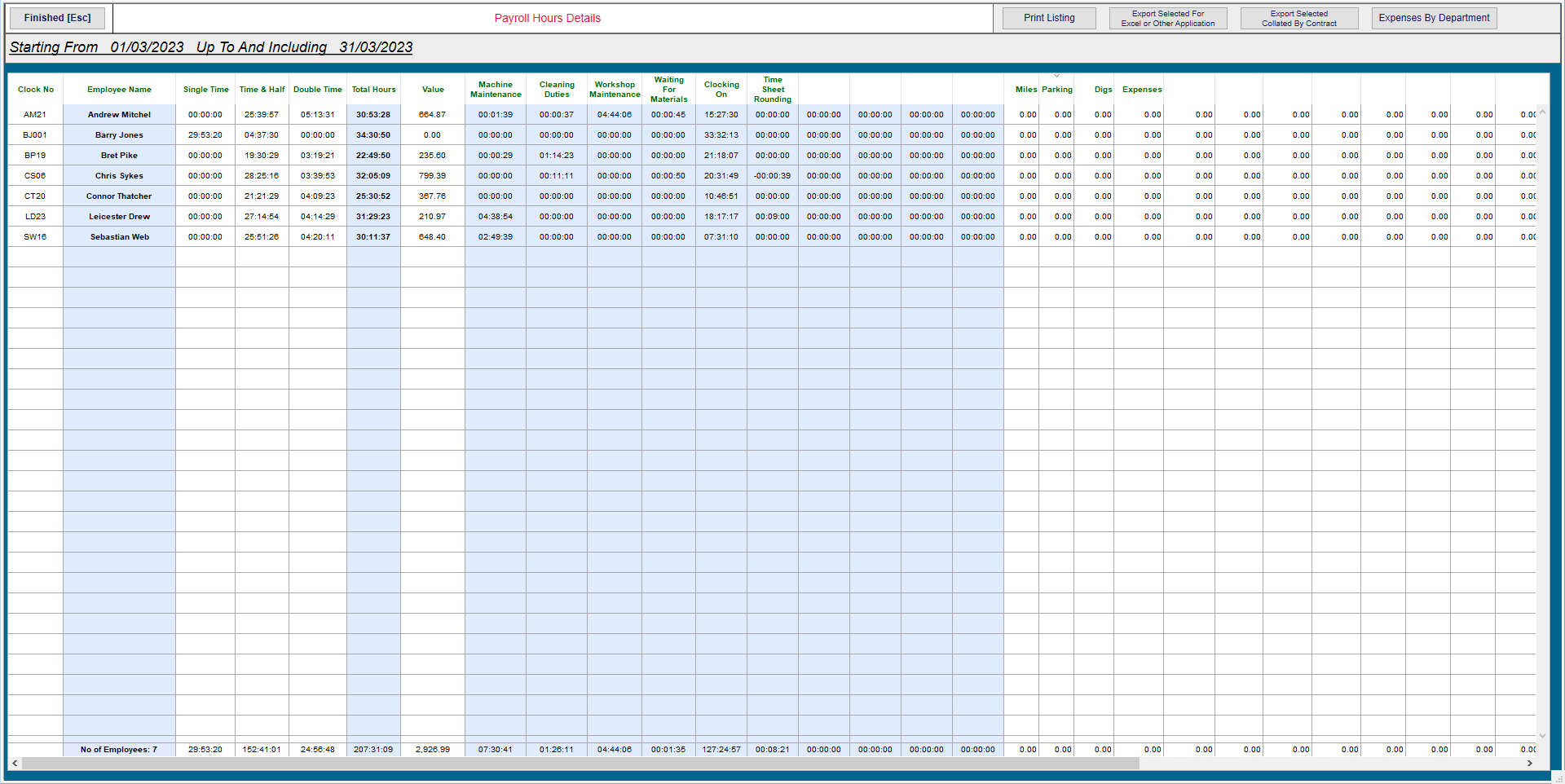Image resolution: width=1565 pixels, height=784 pixels.
Task: Click the Print Listing button
Action: tap(1048, 17)
